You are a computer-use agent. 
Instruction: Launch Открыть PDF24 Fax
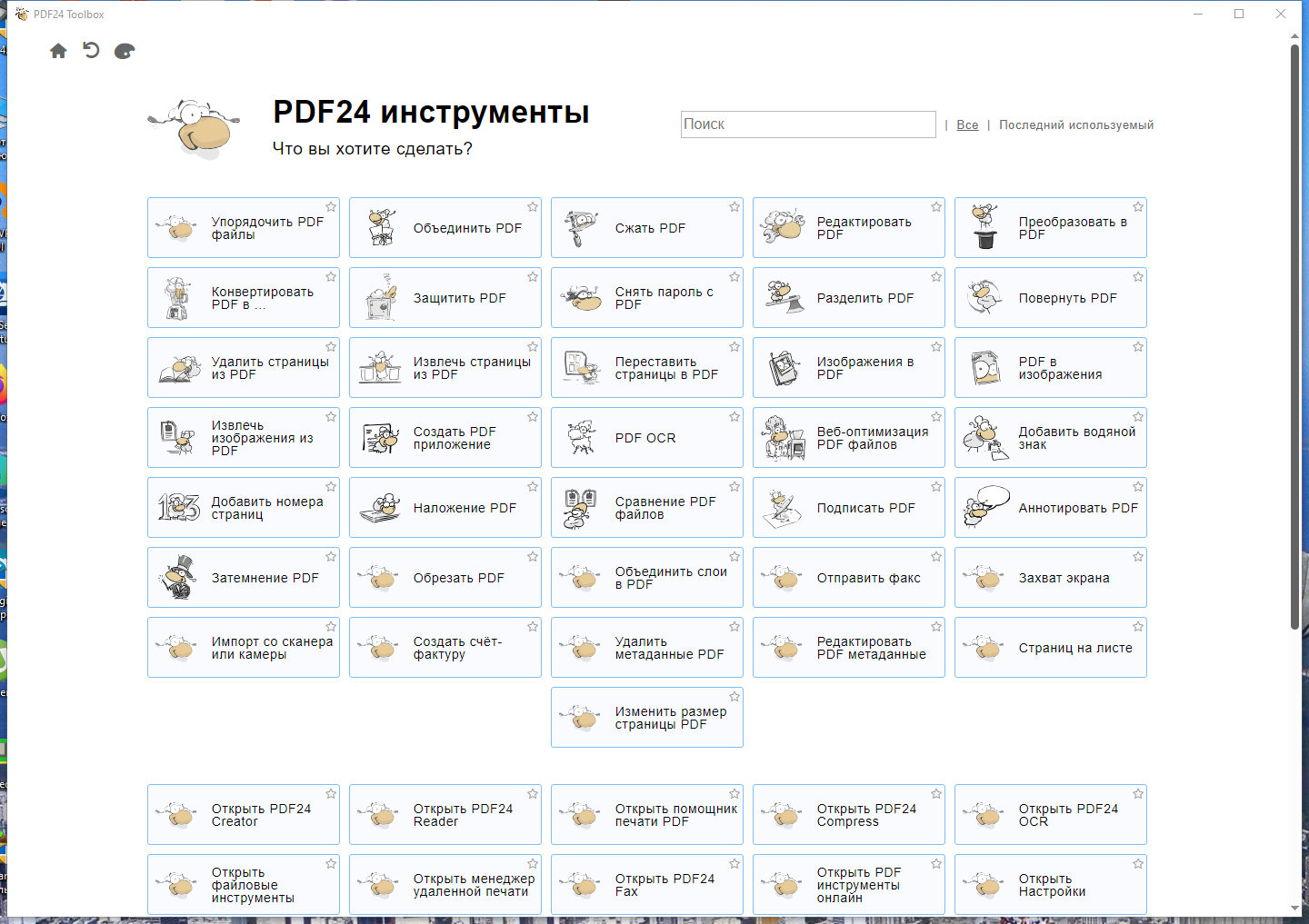(647, 885)
